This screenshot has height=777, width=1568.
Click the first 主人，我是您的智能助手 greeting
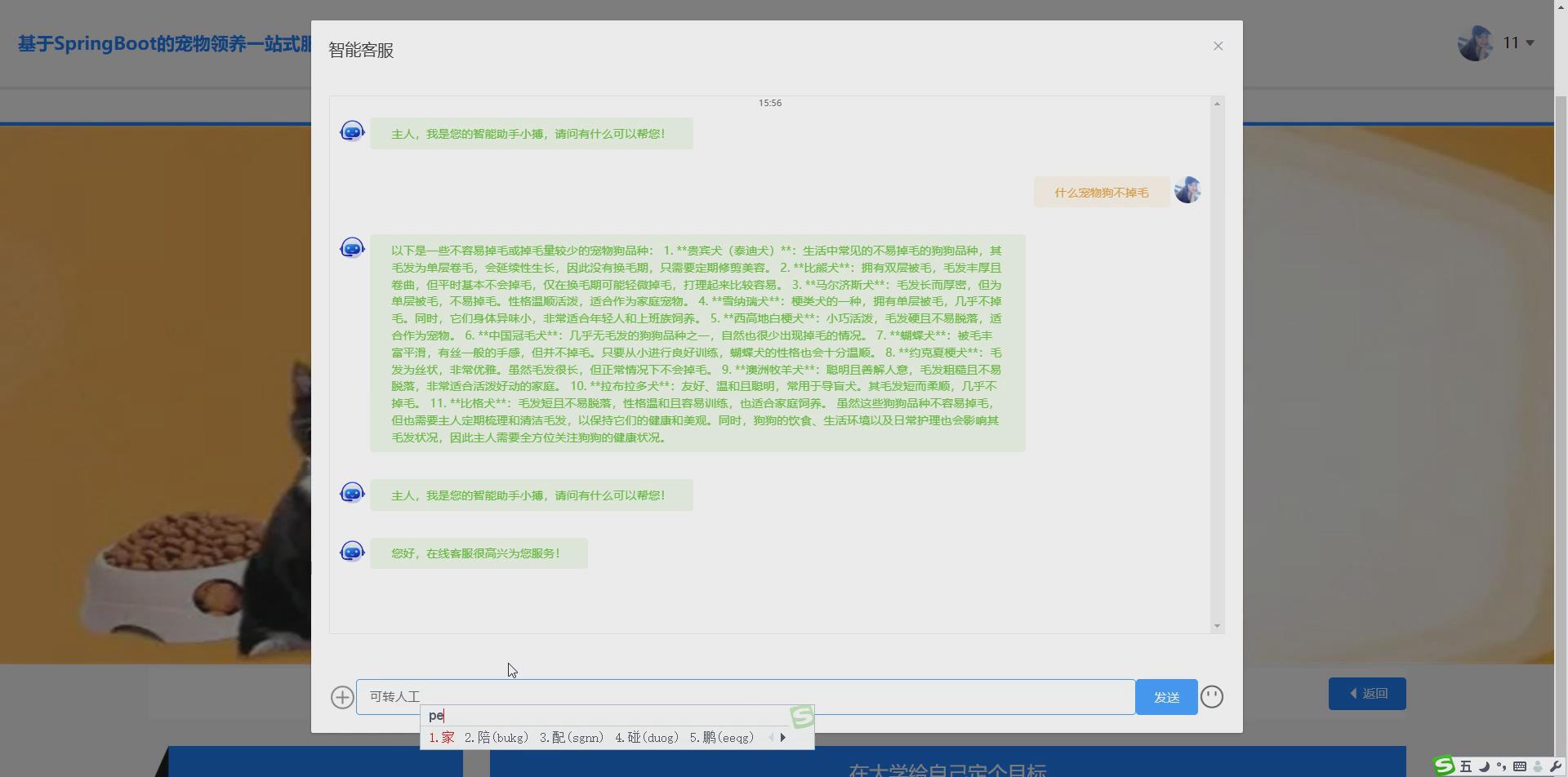point(532,134)
